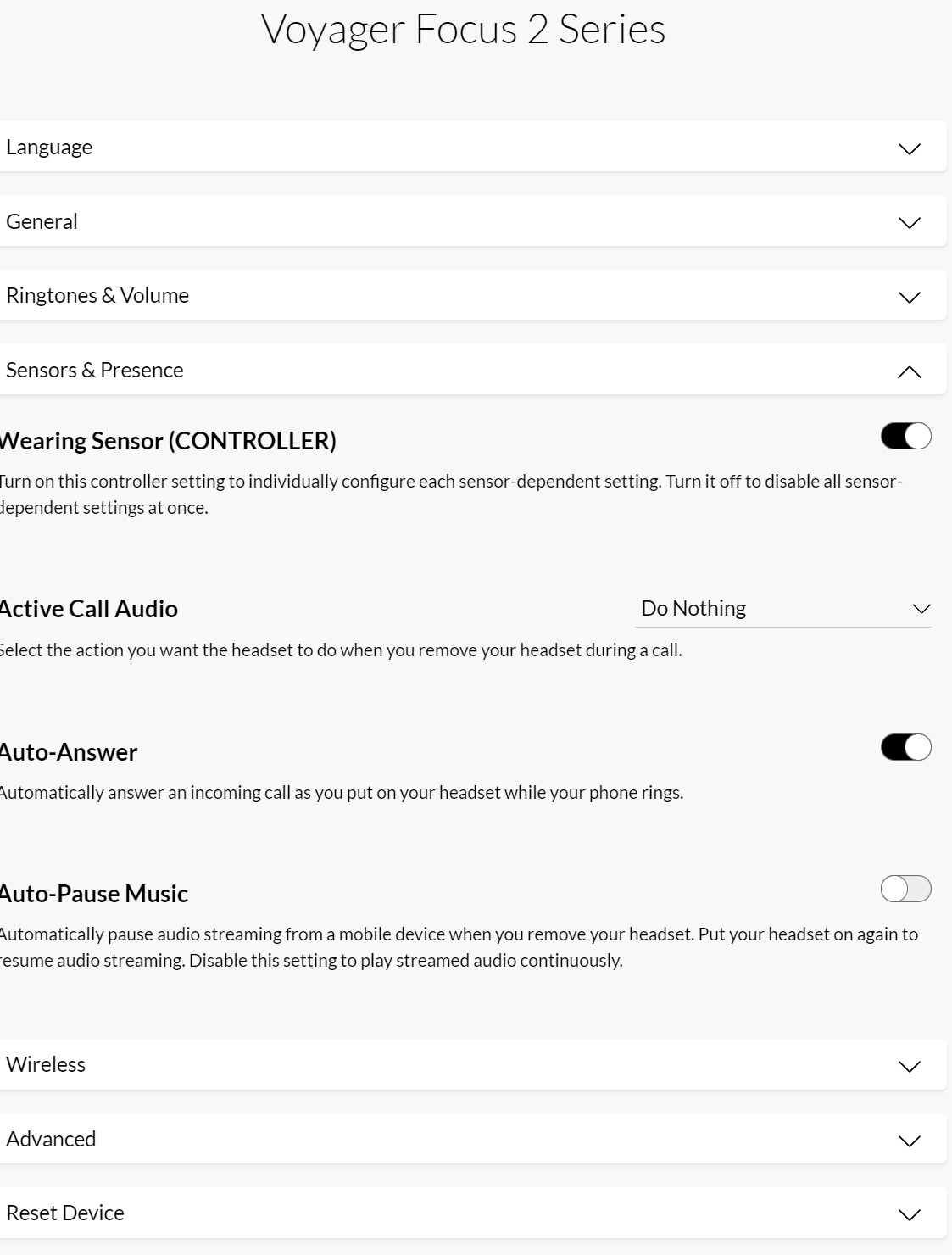Open the Wireless settings section

pos(46,1065)
